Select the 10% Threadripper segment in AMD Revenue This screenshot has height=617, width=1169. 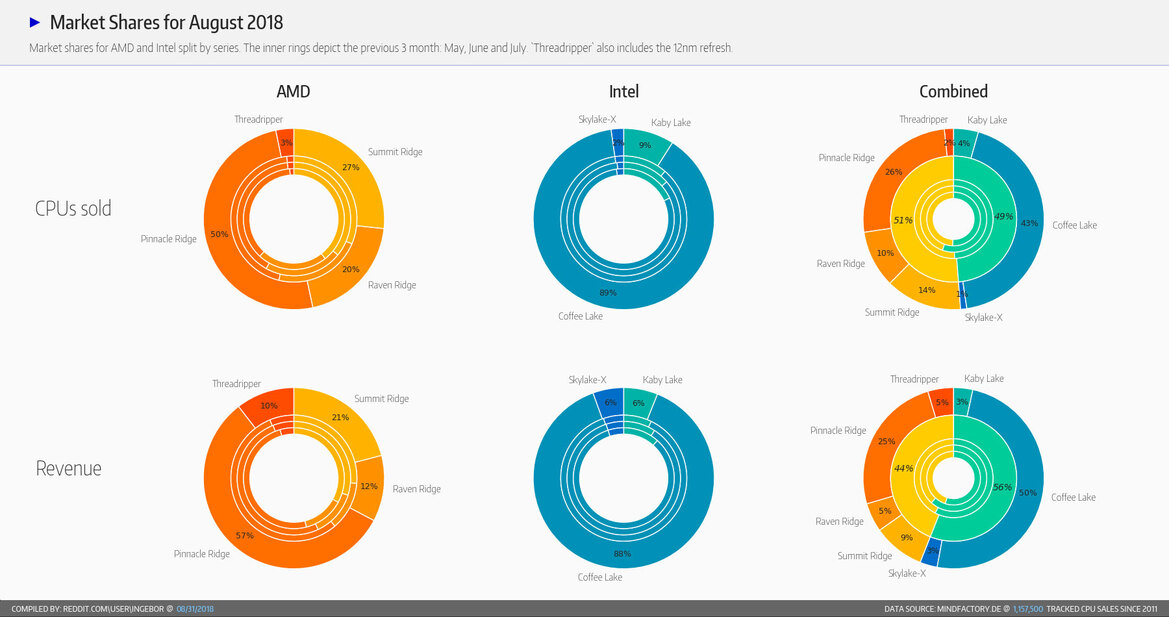click(x=269, y=406)
